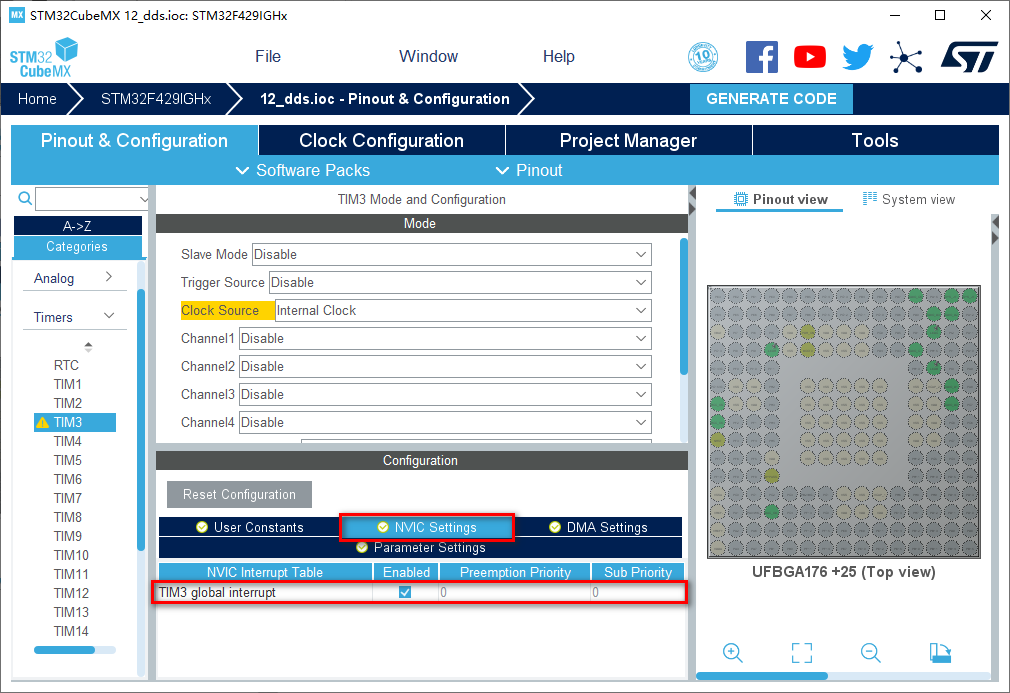1010x693 pixels.
Task: Fit the chip view to window
Action: coord(801,653)
